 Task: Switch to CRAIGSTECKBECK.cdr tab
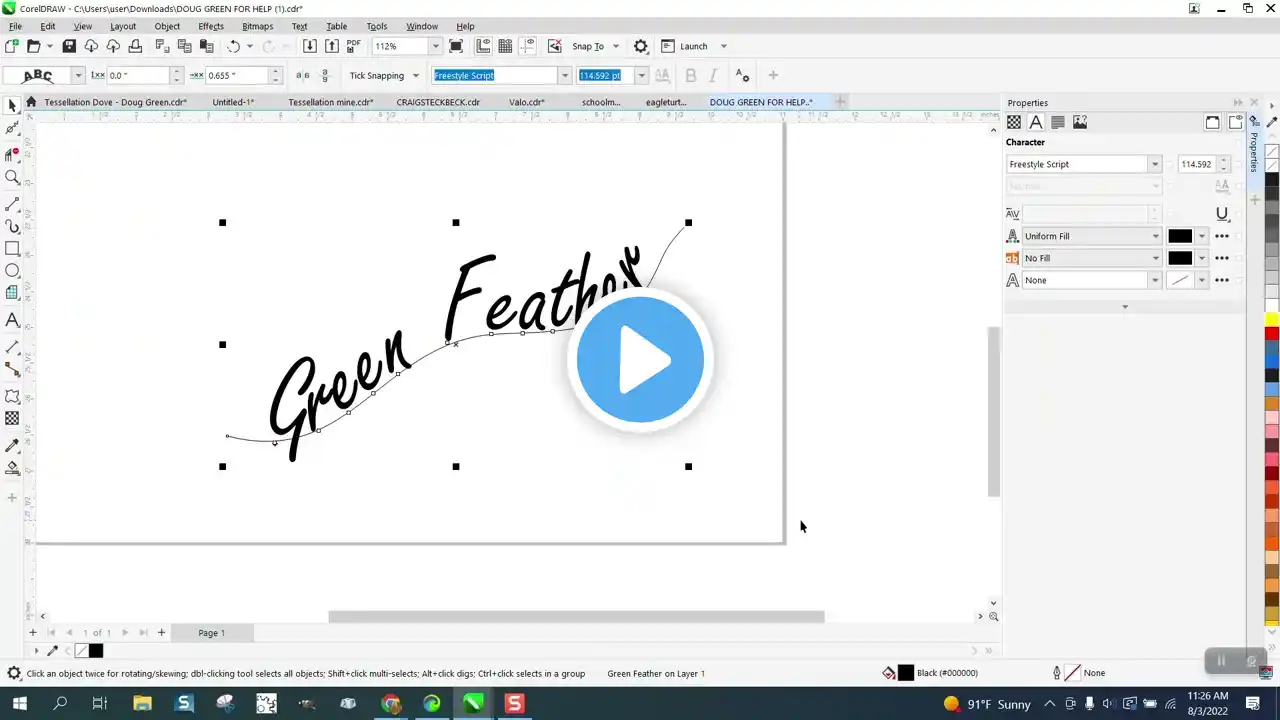(438, 102)
